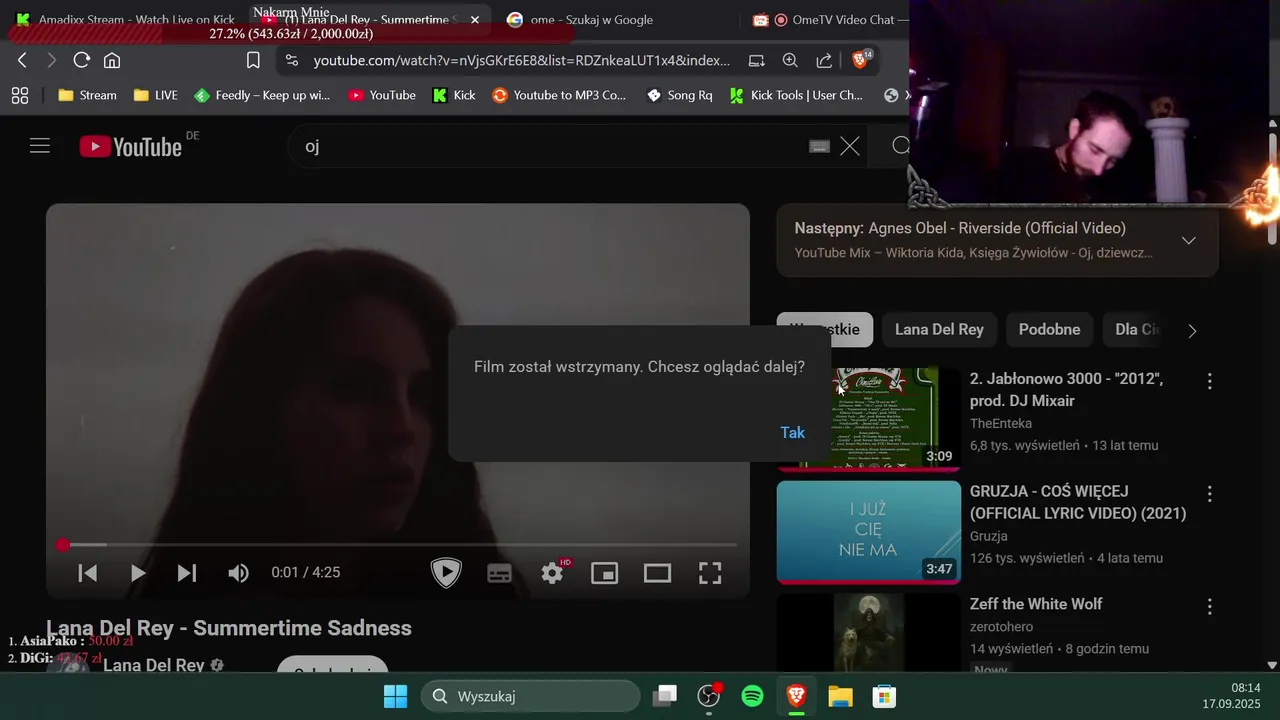The image size is (1280, 720).
Task: Open the Song Rq bookmark
Action: point(680,95)
